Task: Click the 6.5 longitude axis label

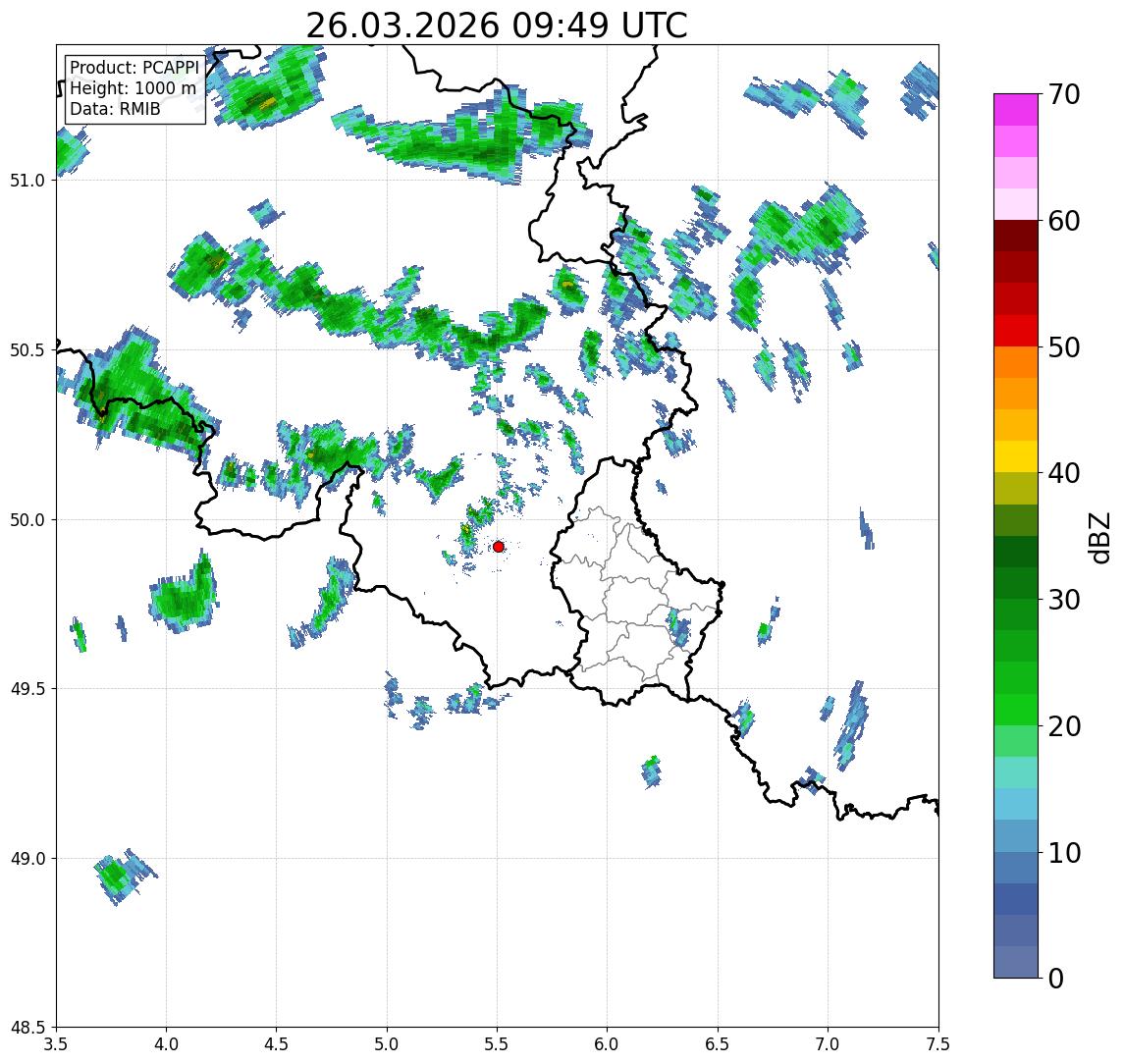Action: (x=719, y=1043)
